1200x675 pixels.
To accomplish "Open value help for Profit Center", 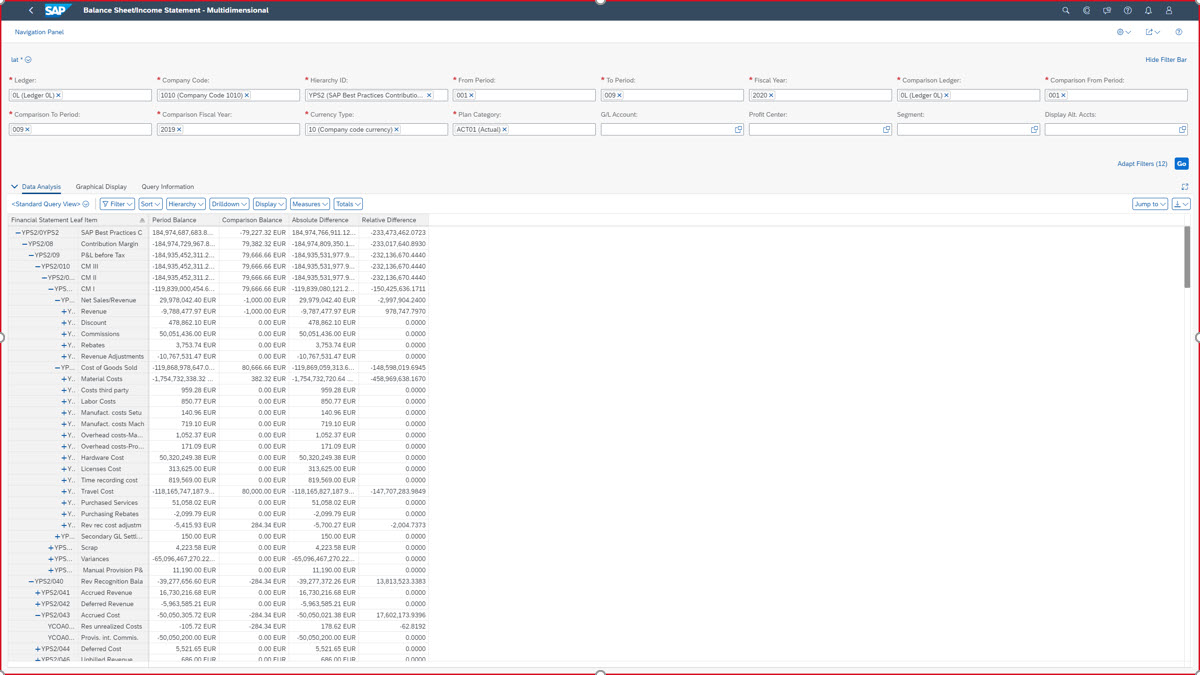I will [x=886, y=129].
